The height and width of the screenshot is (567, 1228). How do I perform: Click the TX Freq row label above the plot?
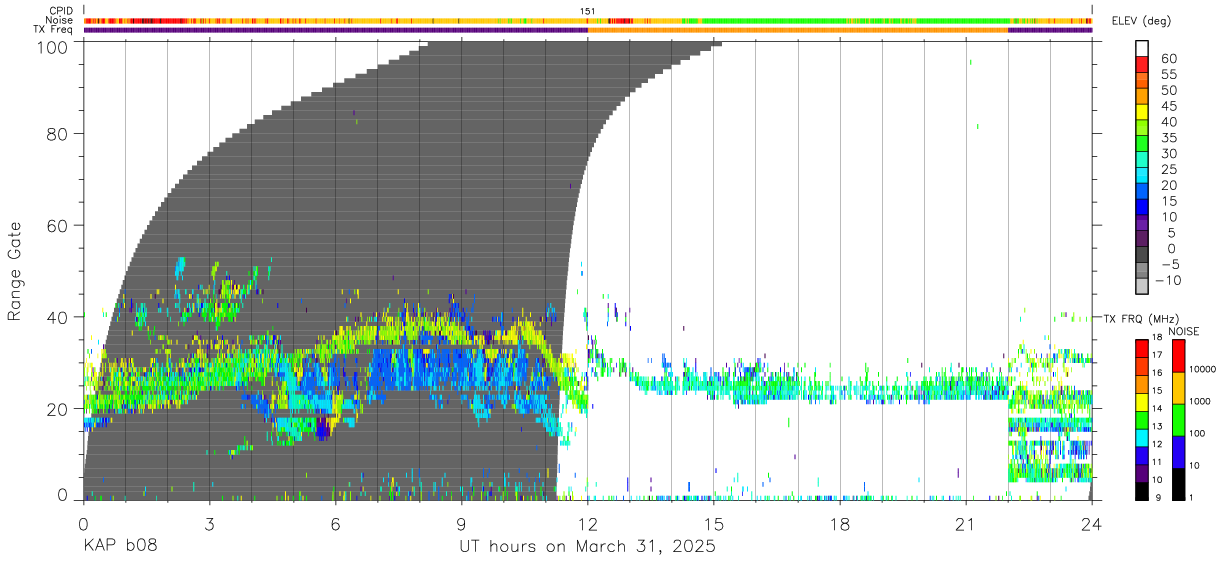coord(53,29)
